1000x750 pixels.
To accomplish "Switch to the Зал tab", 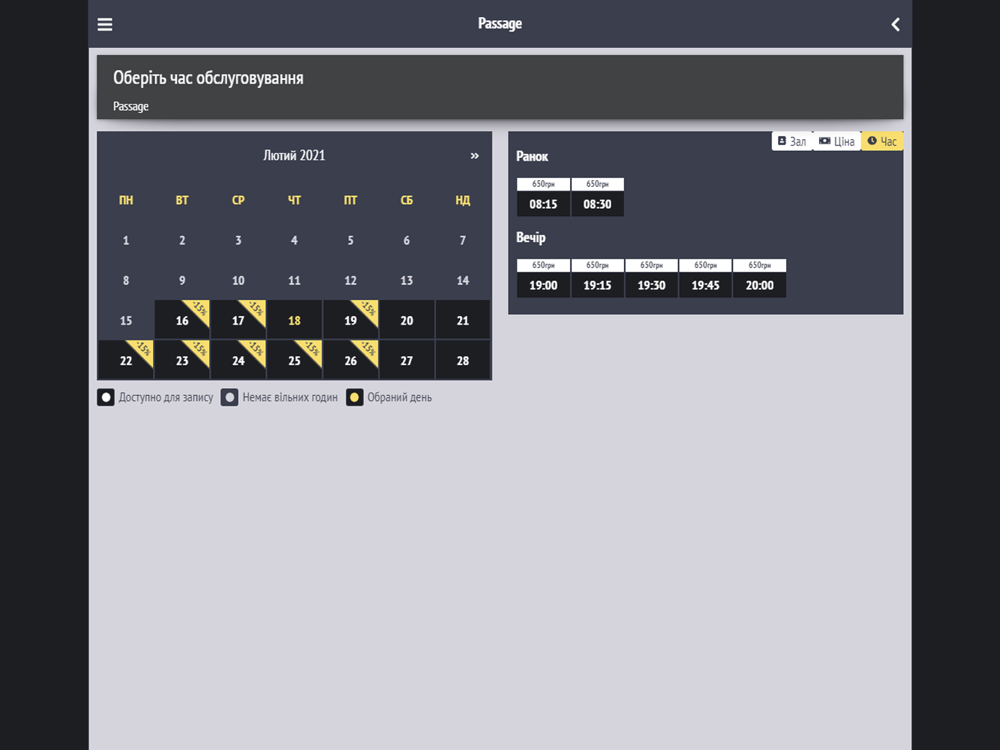I will coord(792,141).
